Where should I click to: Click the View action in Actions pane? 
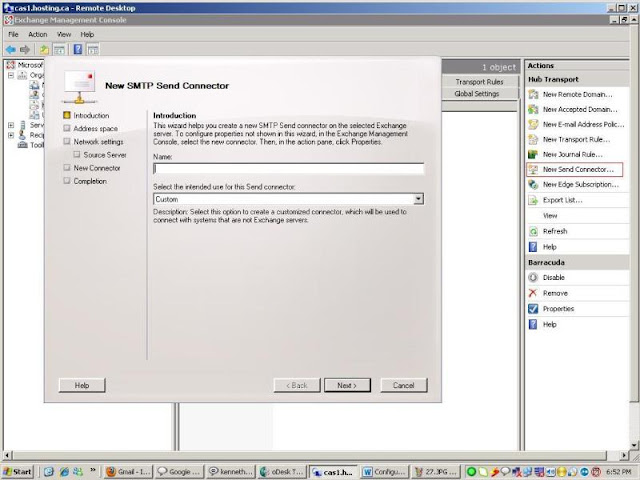point(550,216)
